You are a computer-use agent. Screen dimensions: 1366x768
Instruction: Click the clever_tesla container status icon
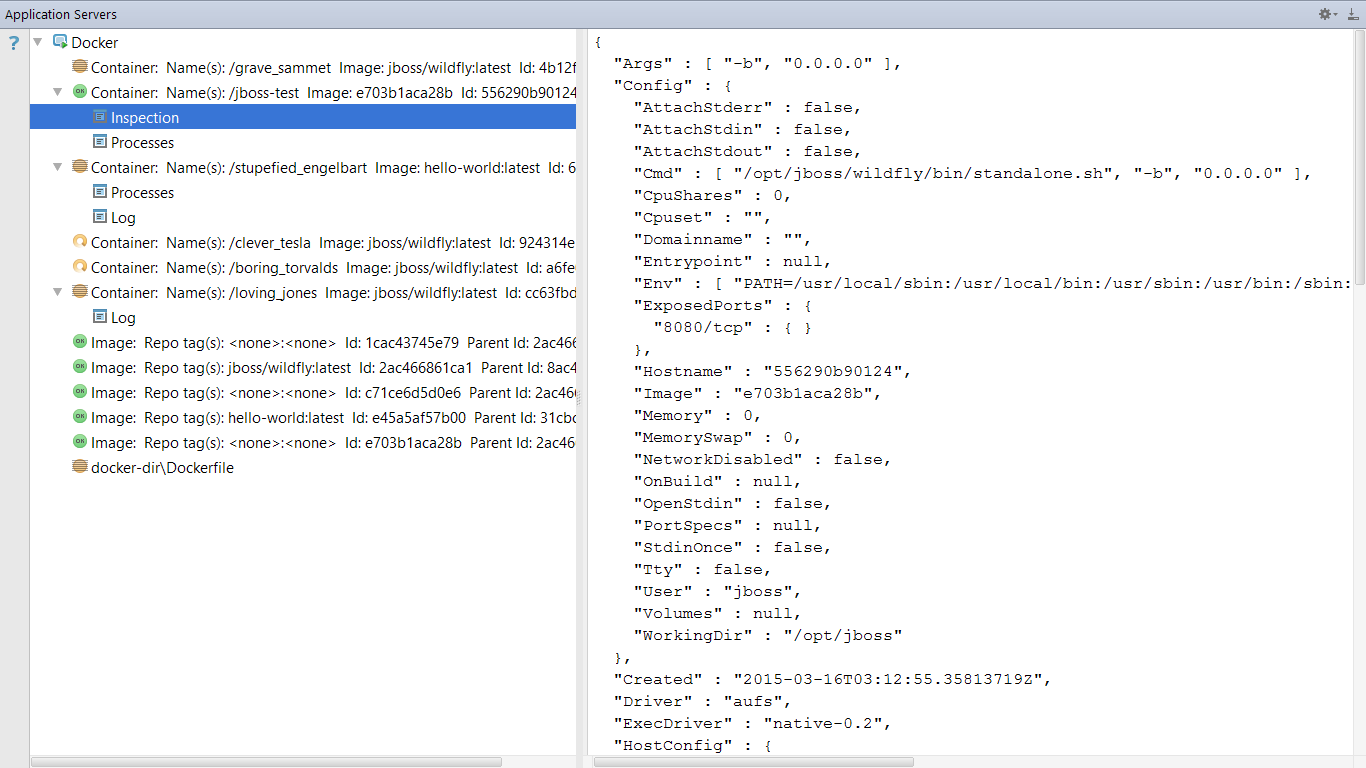[80, 242]
